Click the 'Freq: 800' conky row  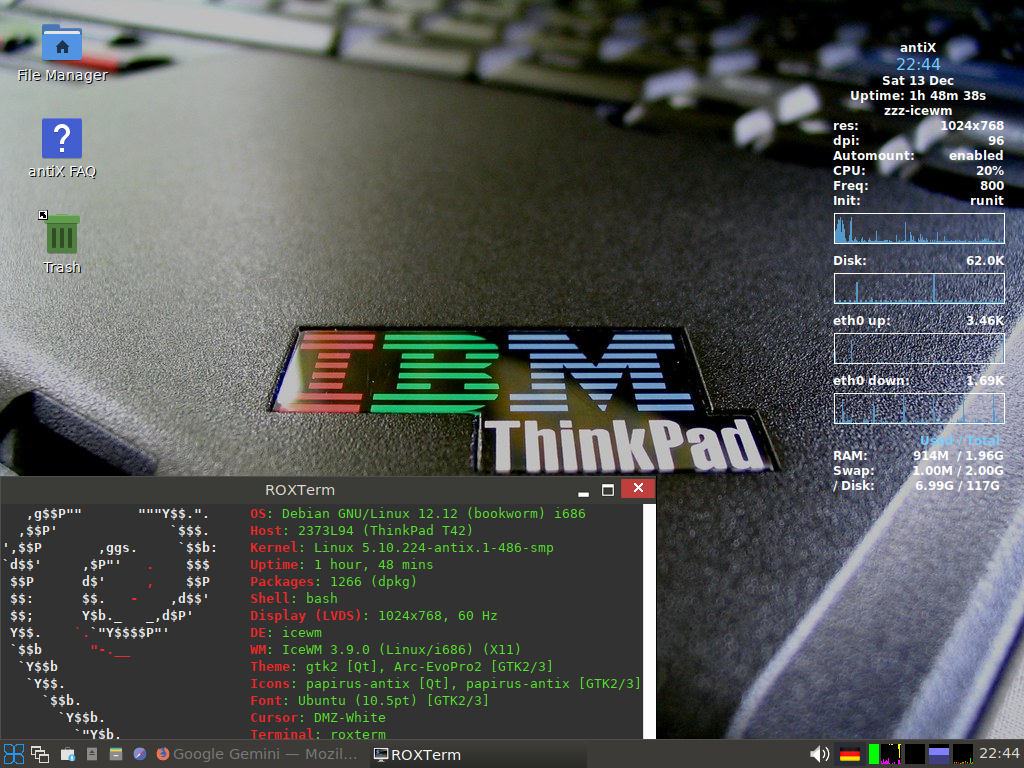(918, 185)
